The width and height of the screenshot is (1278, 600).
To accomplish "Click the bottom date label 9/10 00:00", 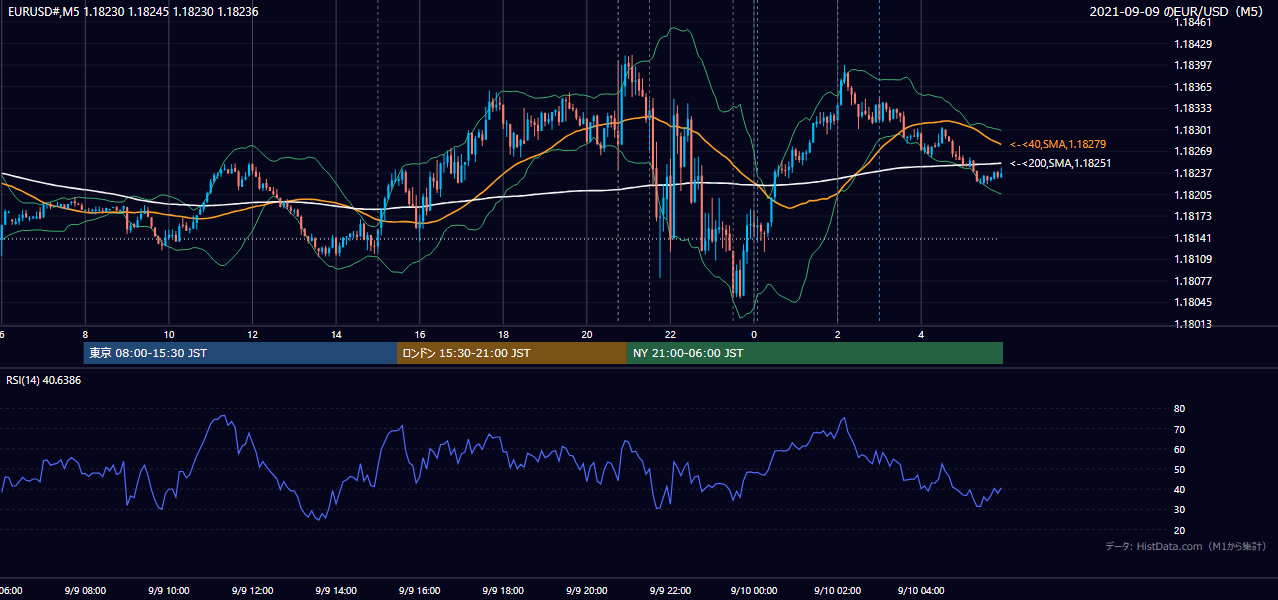I will coord(754,591).
